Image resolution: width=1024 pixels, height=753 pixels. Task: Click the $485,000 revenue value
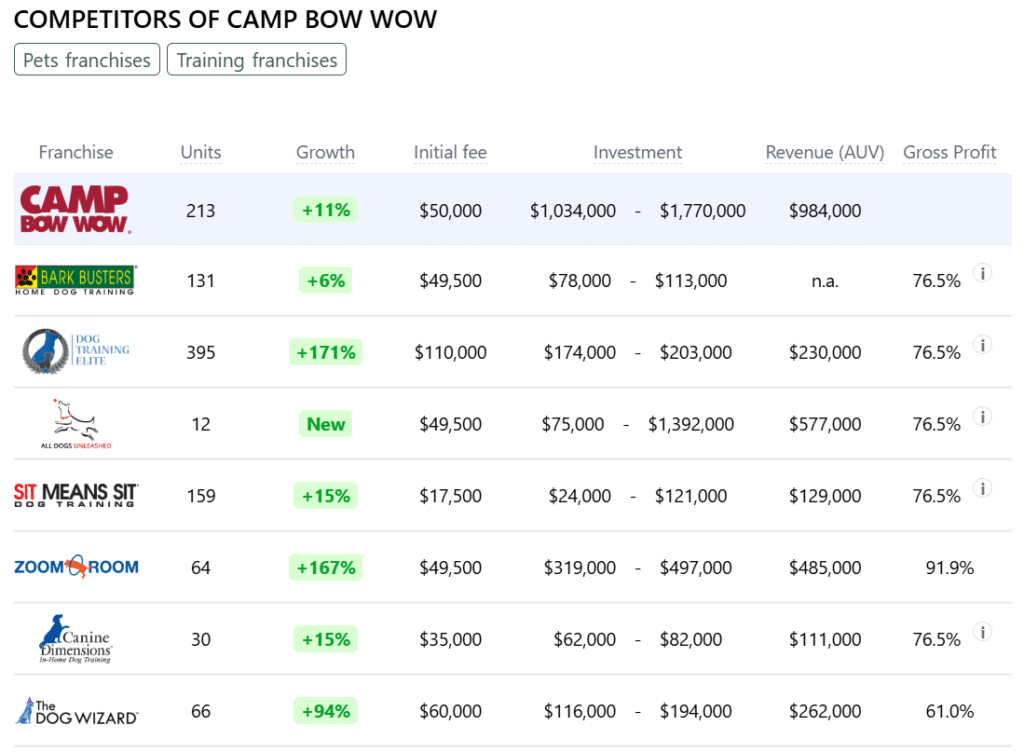[x=825, y=568]
